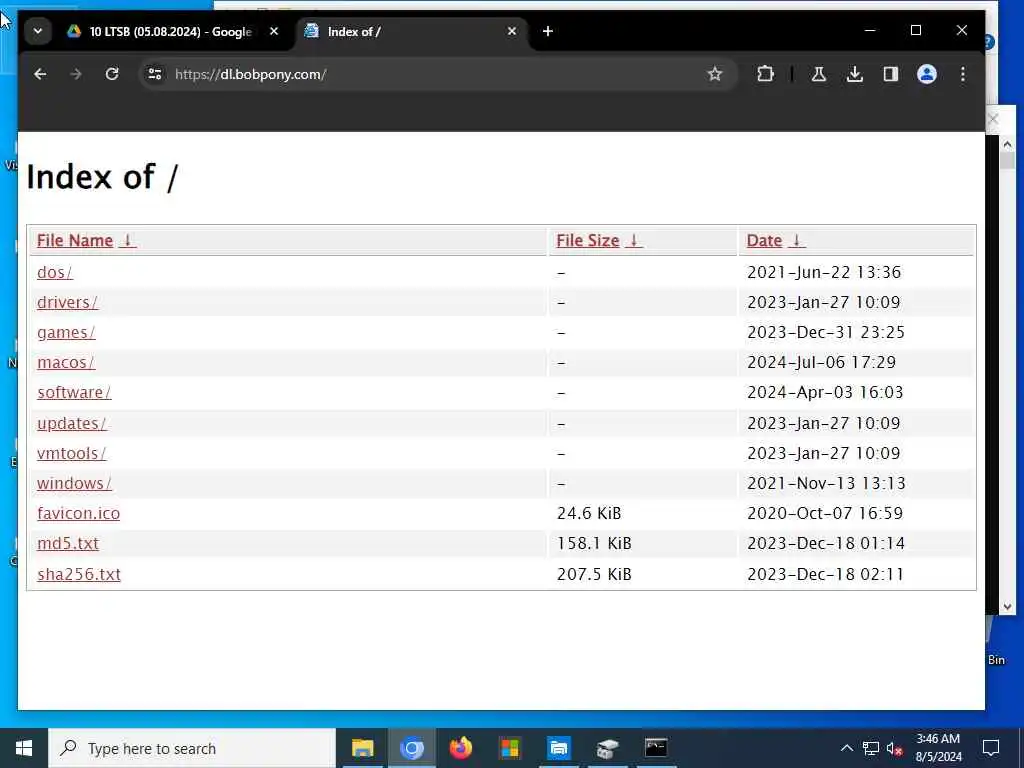Show browser downloads

click(854, 74)
